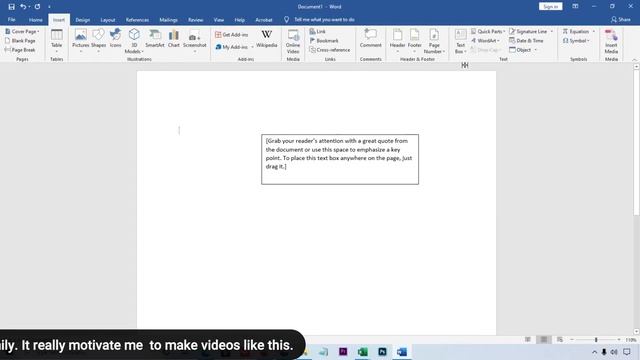Open the Mailings tab
Image resolution: width=640 pixels, height=360 pixels.
click(168, 20)
